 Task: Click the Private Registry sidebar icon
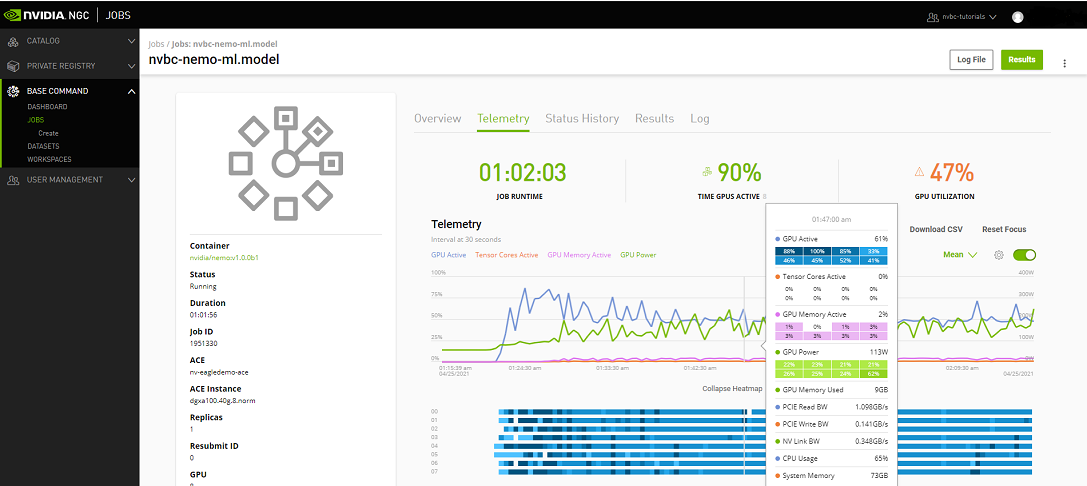point(13,67)
